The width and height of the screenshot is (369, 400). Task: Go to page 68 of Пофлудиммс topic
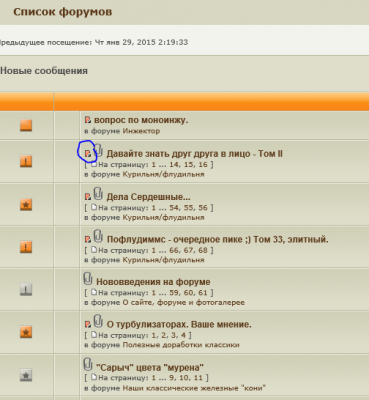(203, 250)
